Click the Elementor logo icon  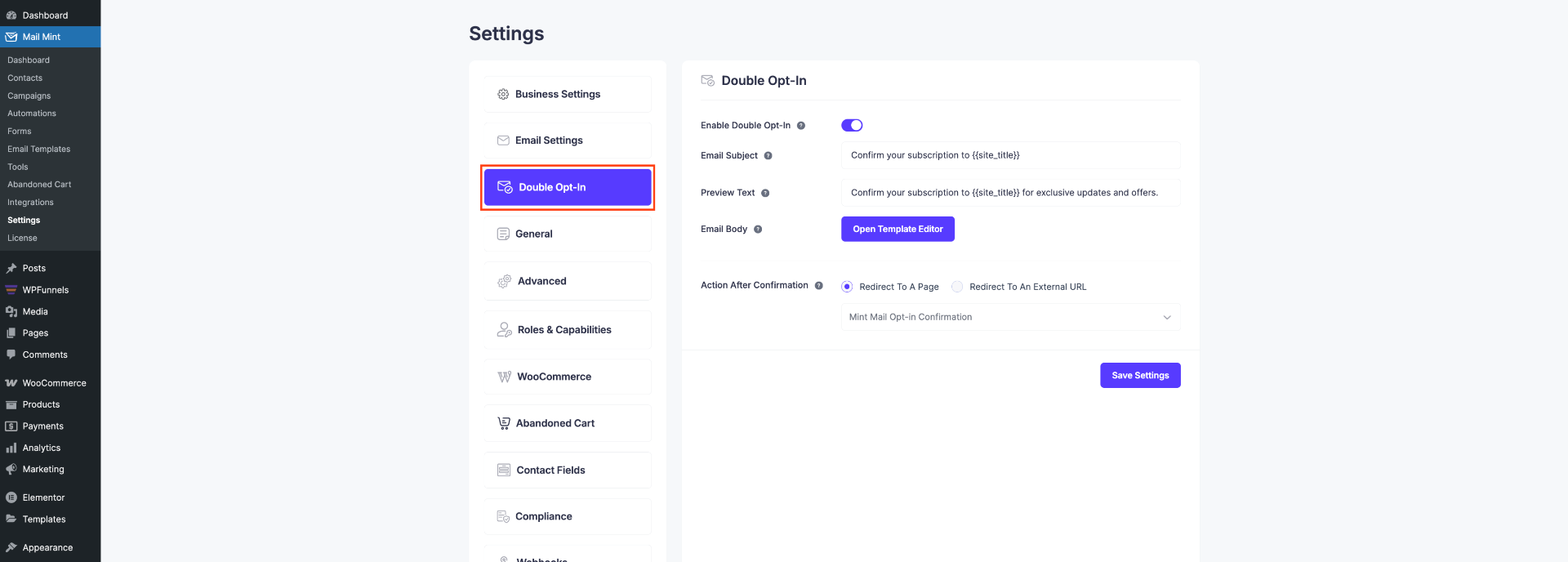click(x=11, y=497)
